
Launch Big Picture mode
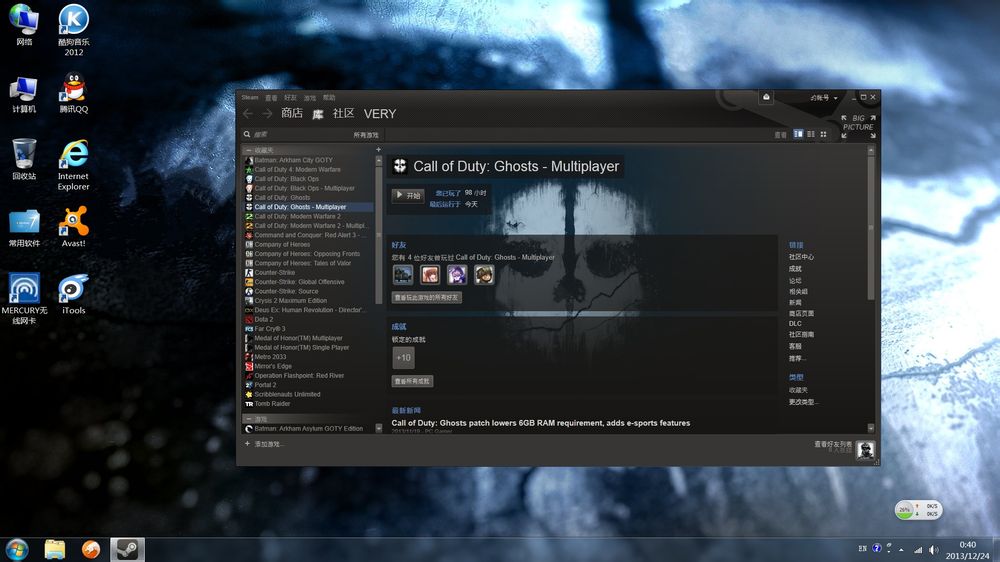[x=858, y=126]
